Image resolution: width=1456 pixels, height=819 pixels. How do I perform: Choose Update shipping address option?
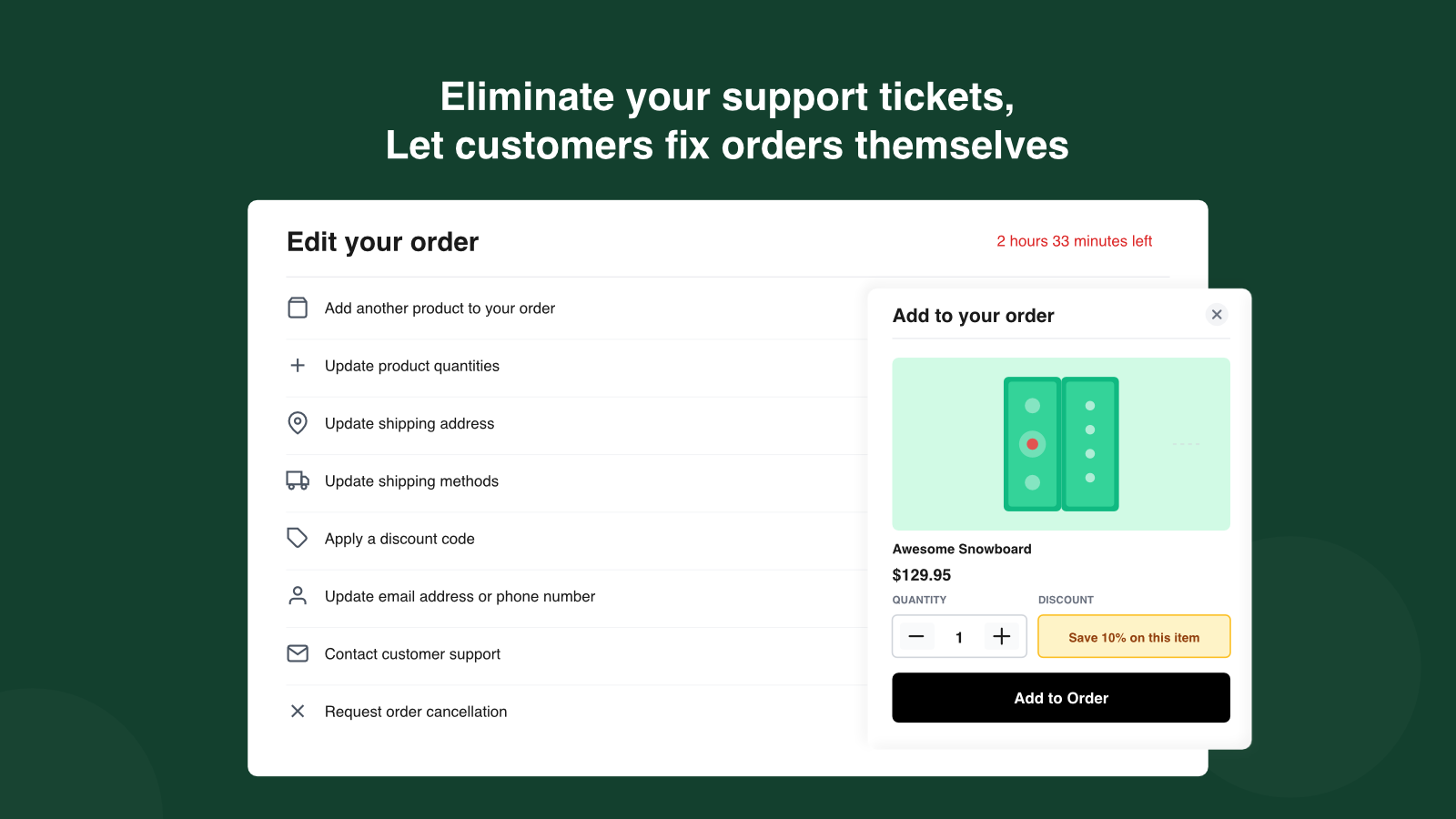click(409, 424)
